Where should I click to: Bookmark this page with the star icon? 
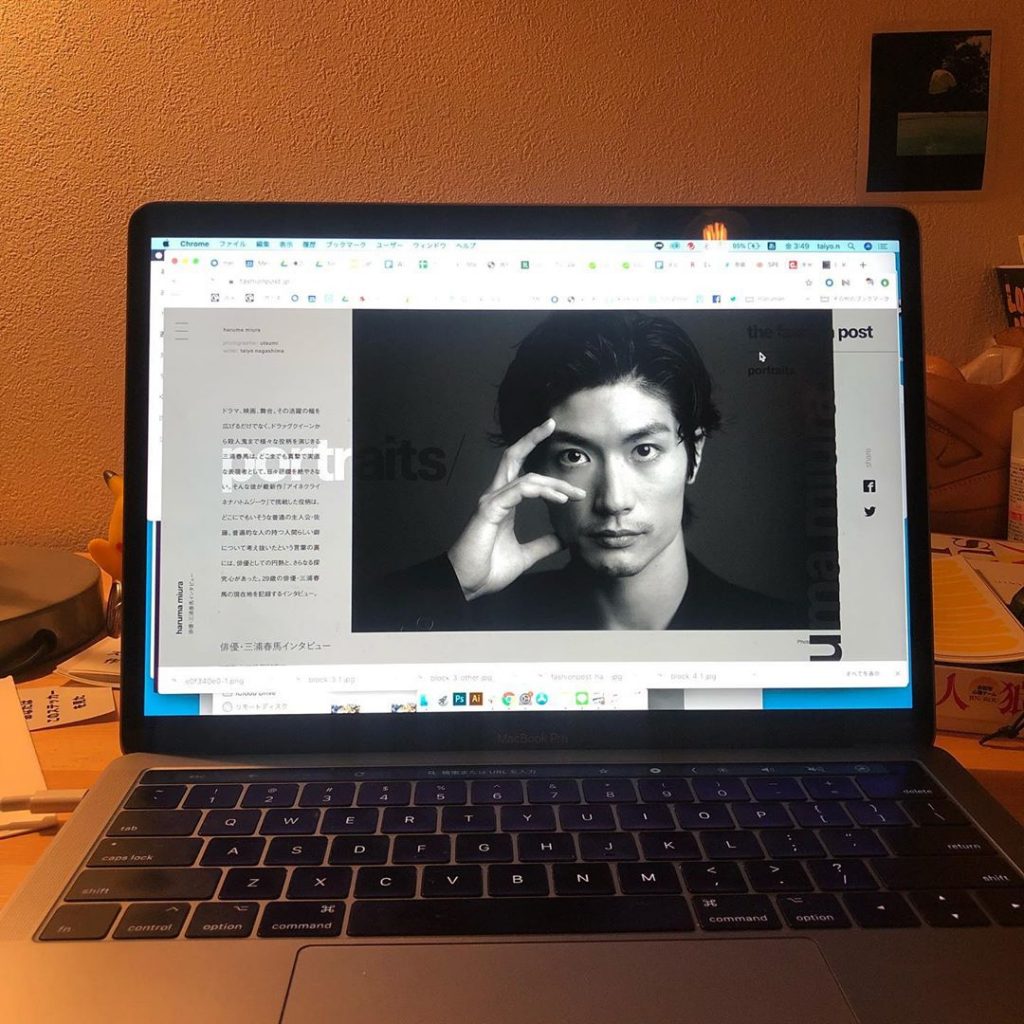pyautogui.click(x=808, y=282)
